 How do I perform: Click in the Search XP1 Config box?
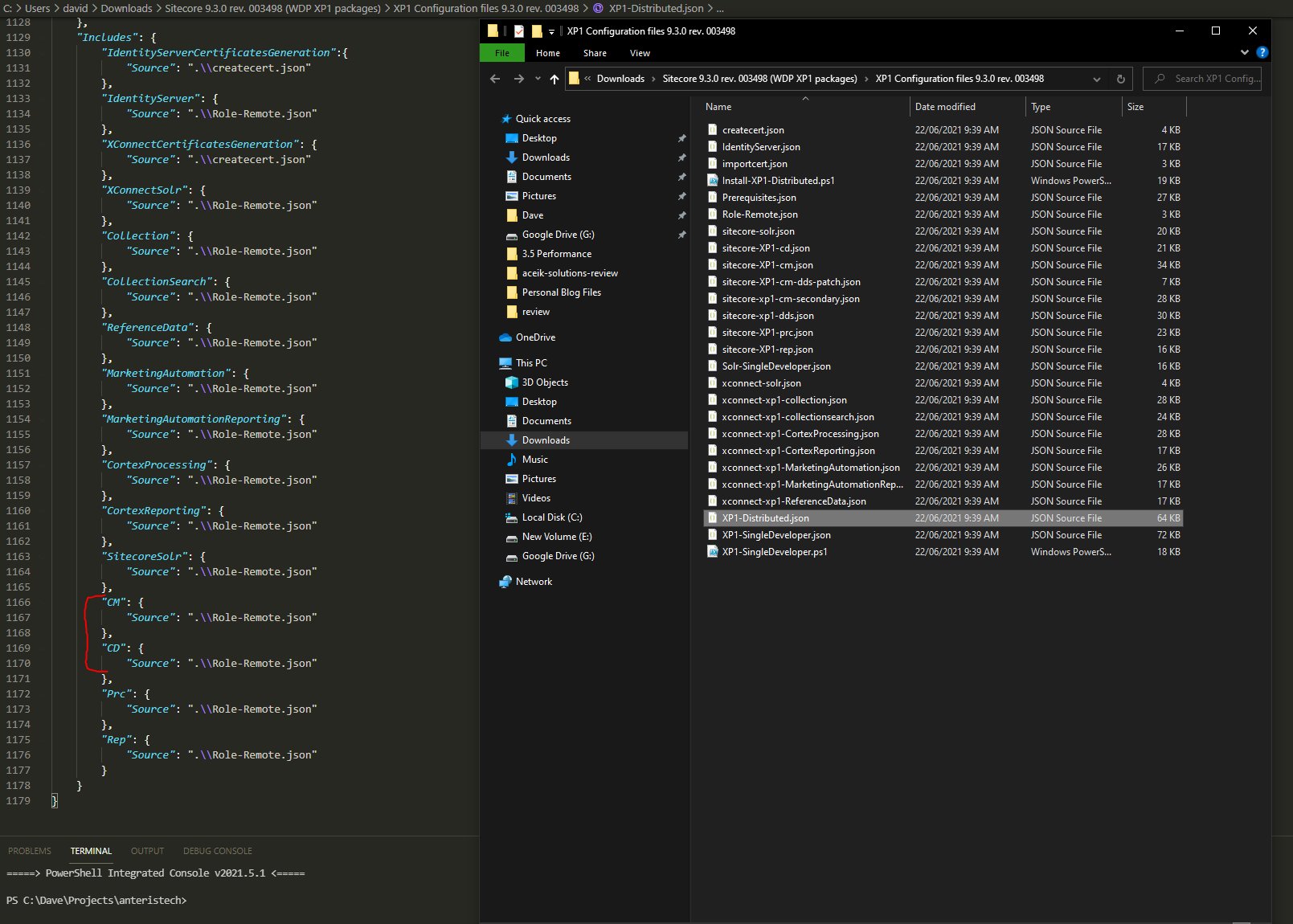1202,79
